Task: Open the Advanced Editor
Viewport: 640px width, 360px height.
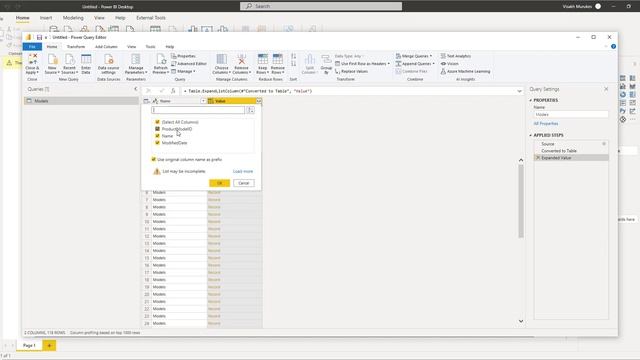Action: pyautogui.click(x=189, y=64)
